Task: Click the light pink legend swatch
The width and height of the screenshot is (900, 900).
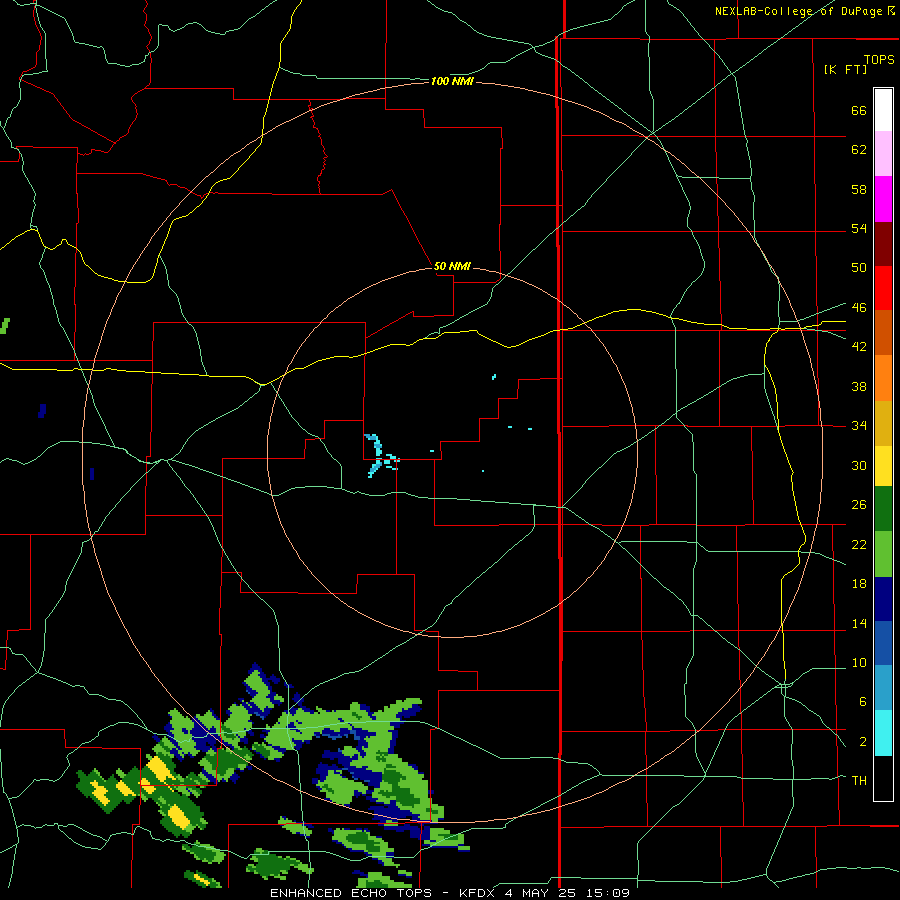Action: 883,153
